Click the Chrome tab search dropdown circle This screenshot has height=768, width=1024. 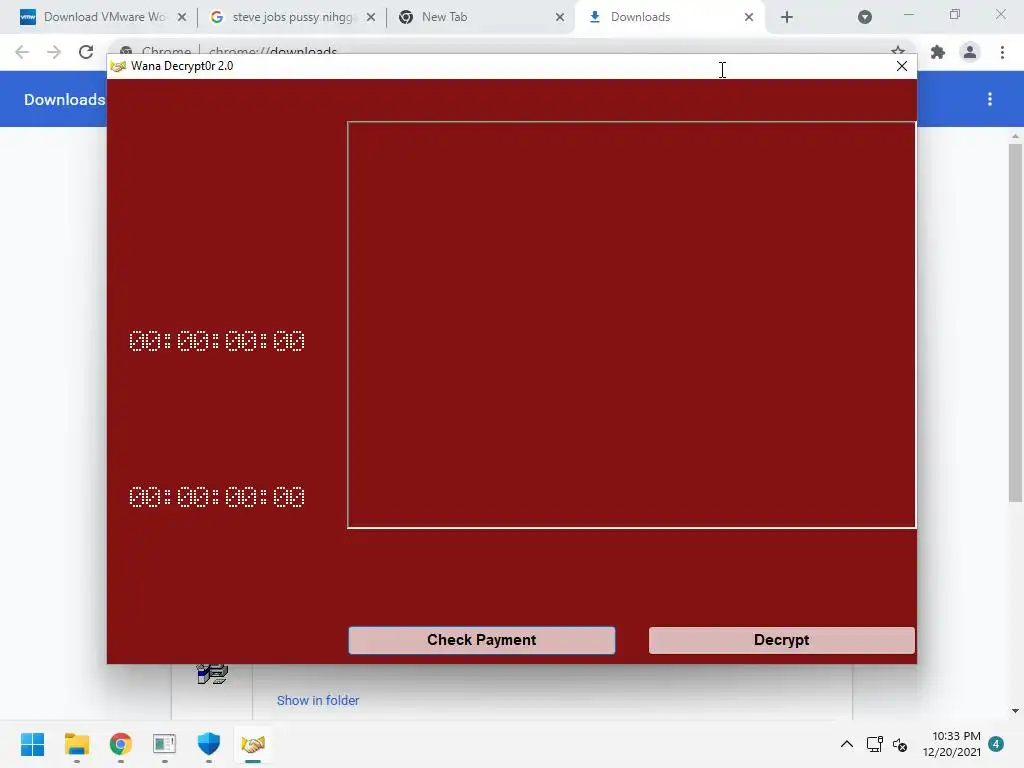(865, 17)
